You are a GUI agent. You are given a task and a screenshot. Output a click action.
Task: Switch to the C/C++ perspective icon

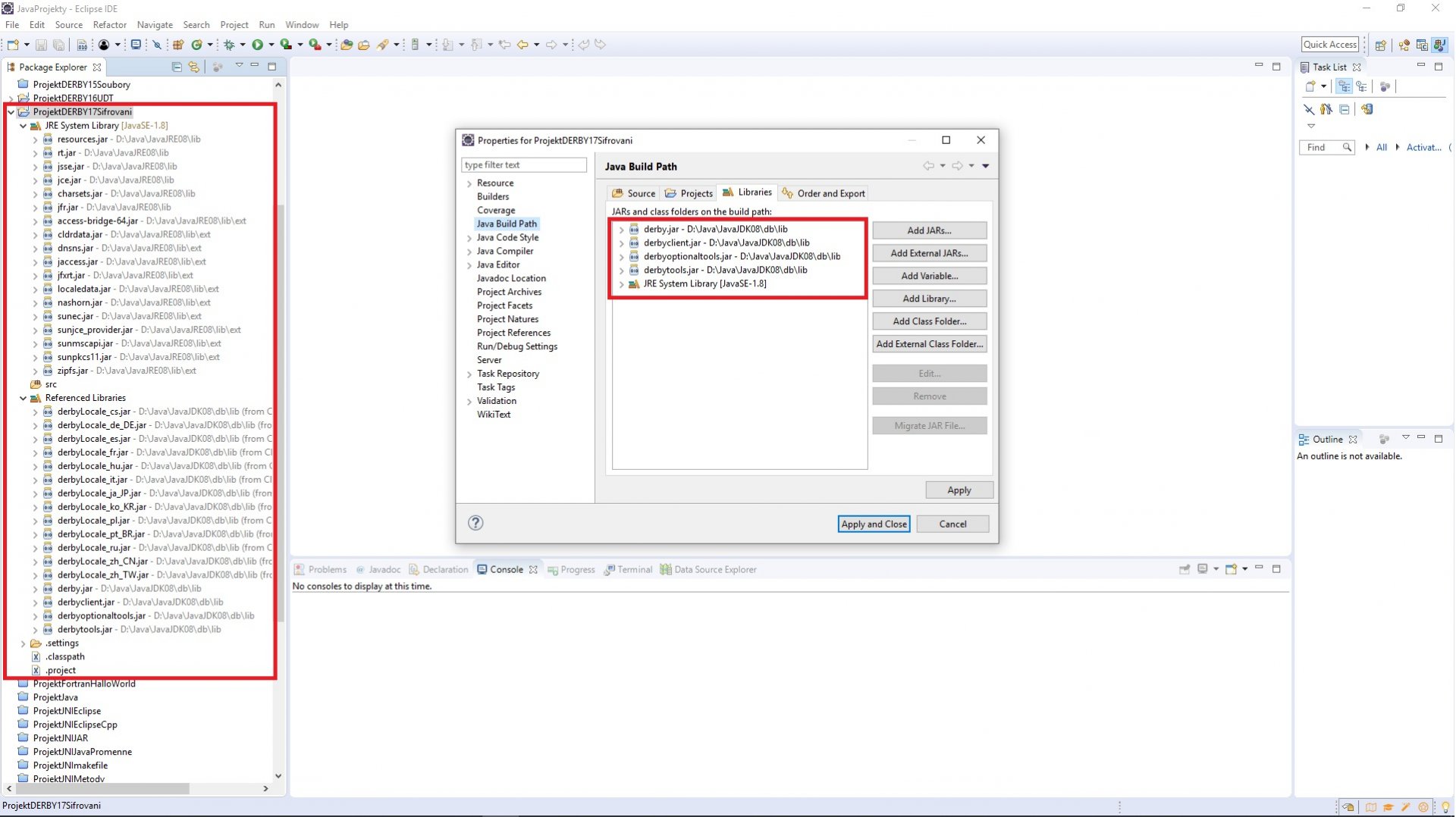(x=1422, y=45)
